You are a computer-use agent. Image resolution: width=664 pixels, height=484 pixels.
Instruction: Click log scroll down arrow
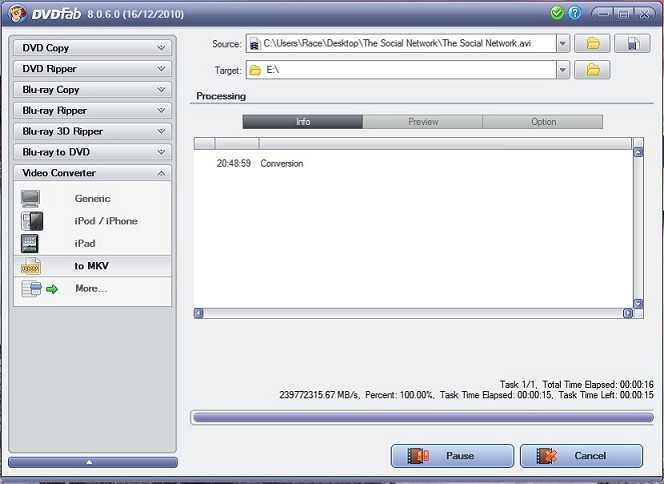pos(638,304)
